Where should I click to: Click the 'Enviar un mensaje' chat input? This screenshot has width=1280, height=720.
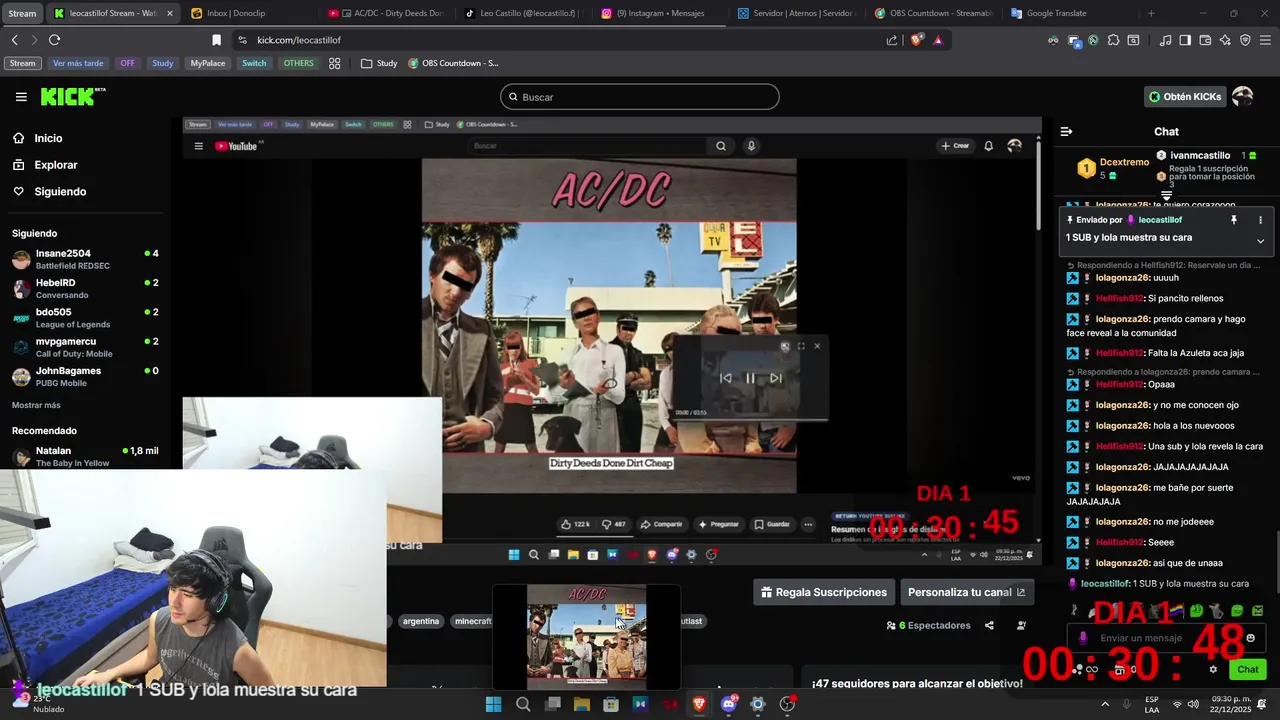(x=1165, y=638)
